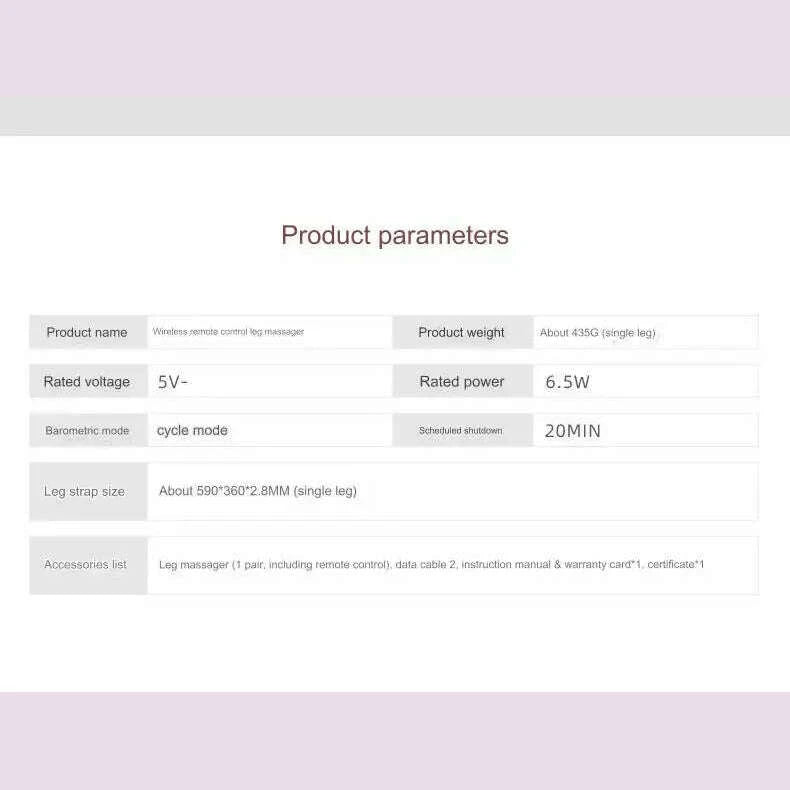Click the "6.5W" power value
Screen dimensions: 790x790
(567, 382)
